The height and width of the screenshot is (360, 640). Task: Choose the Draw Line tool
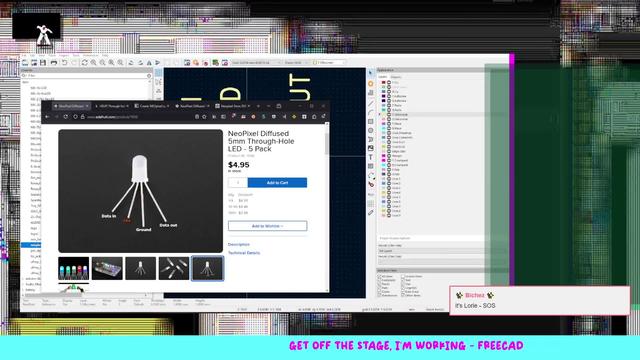pos(371,103)
